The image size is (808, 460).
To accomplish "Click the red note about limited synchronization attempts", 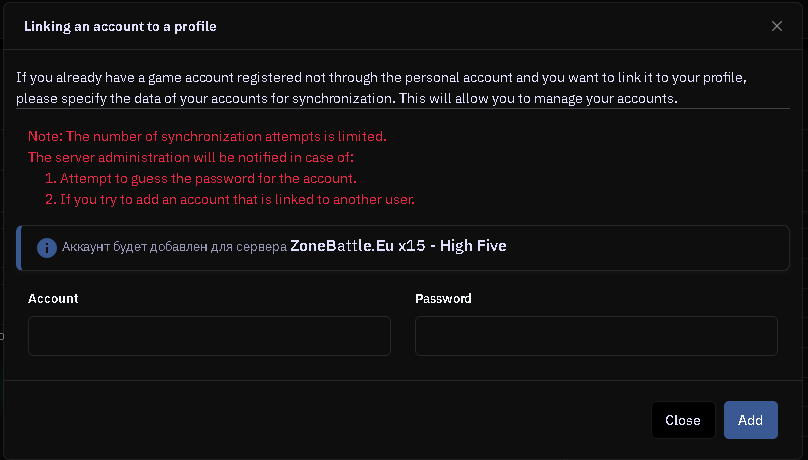I will click(206, 136).
